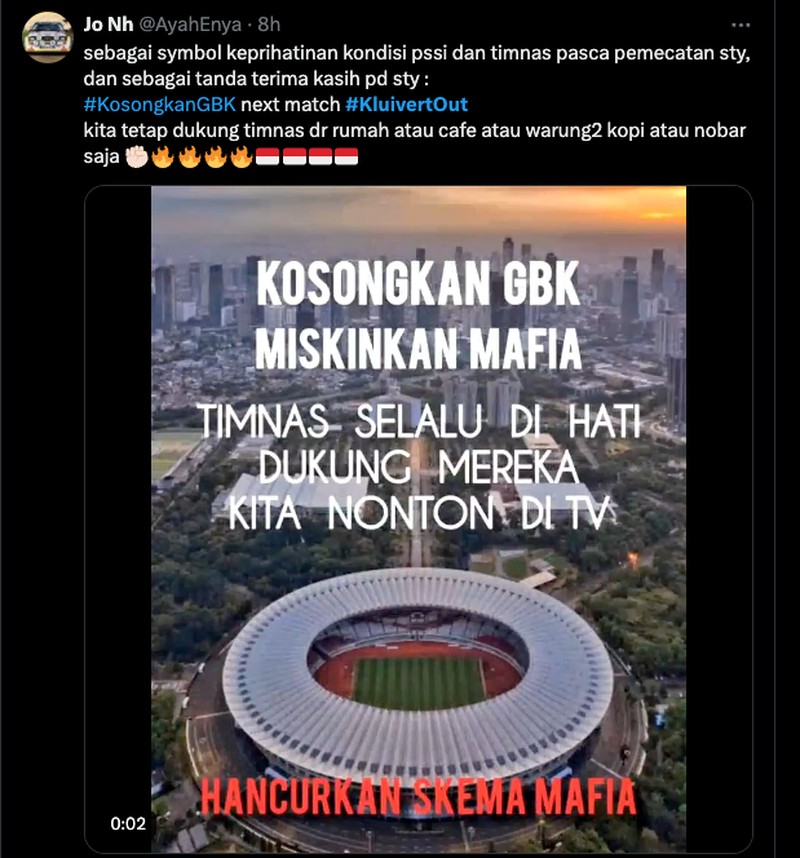Click the first Indonesian flag emoji

click(267, 157)
